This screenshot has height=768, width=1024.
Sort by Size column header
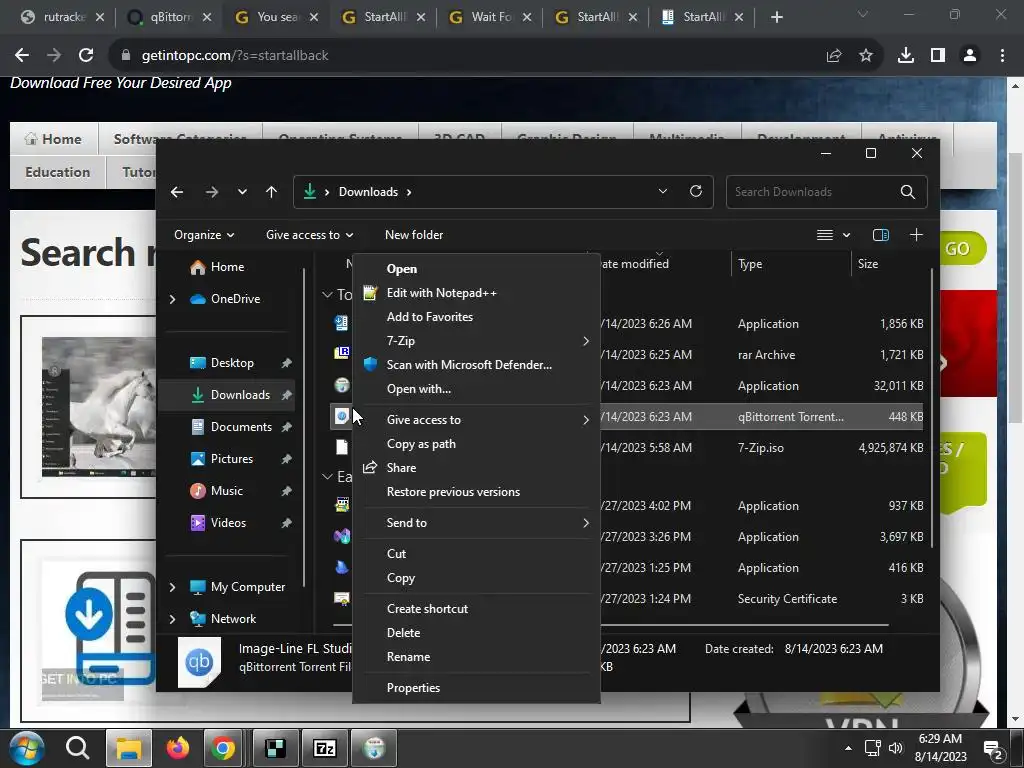867,264
